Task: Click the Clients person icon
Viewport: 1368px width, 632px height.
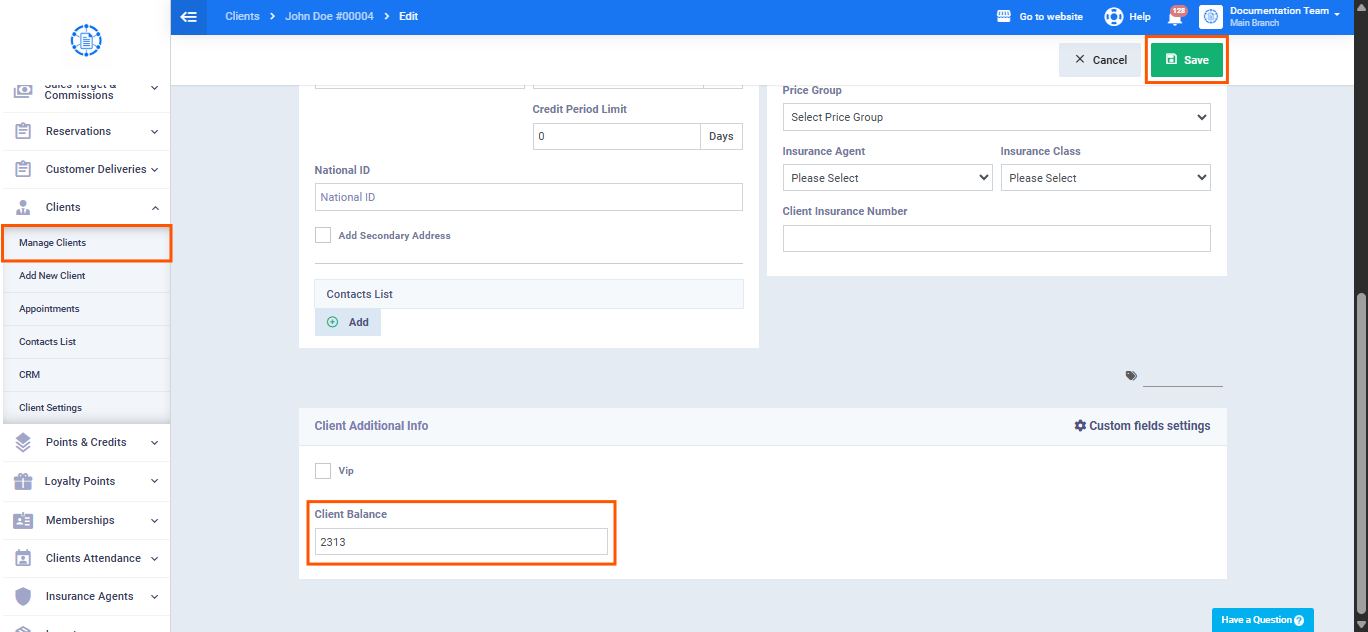Action: click(x=23, y=207)
